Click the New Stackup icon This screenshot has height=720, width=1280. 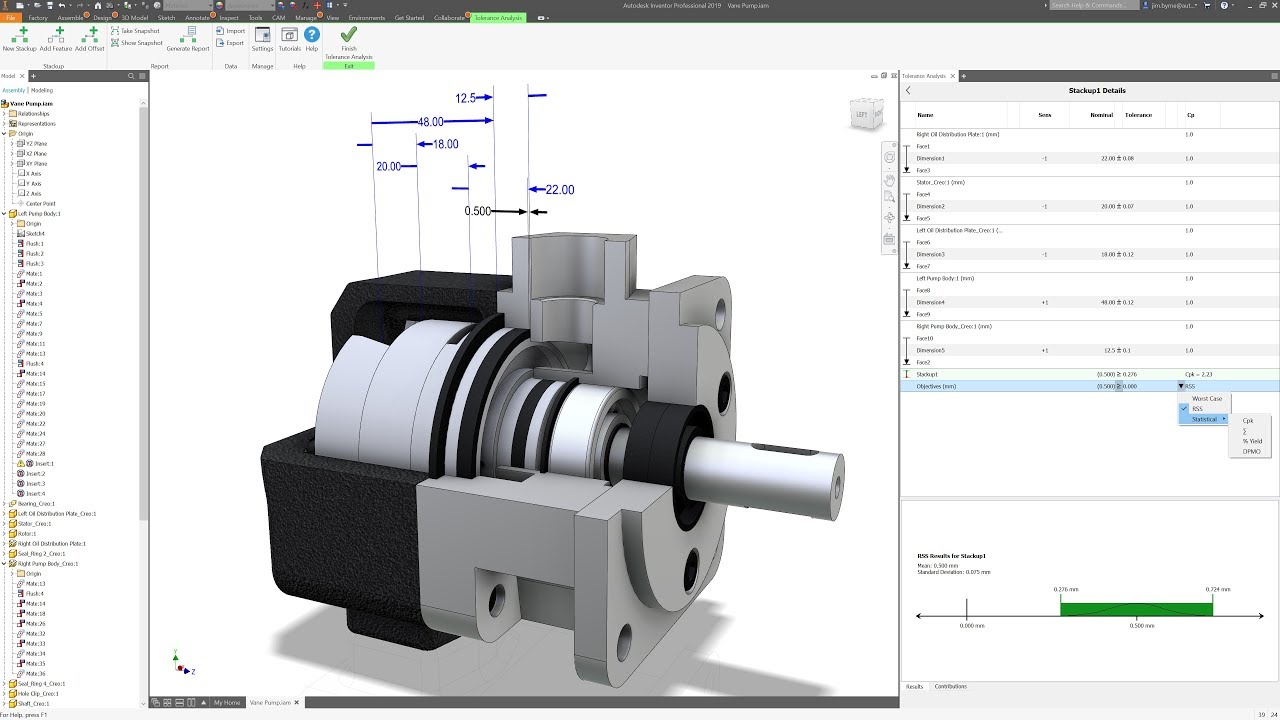point(19,40)
